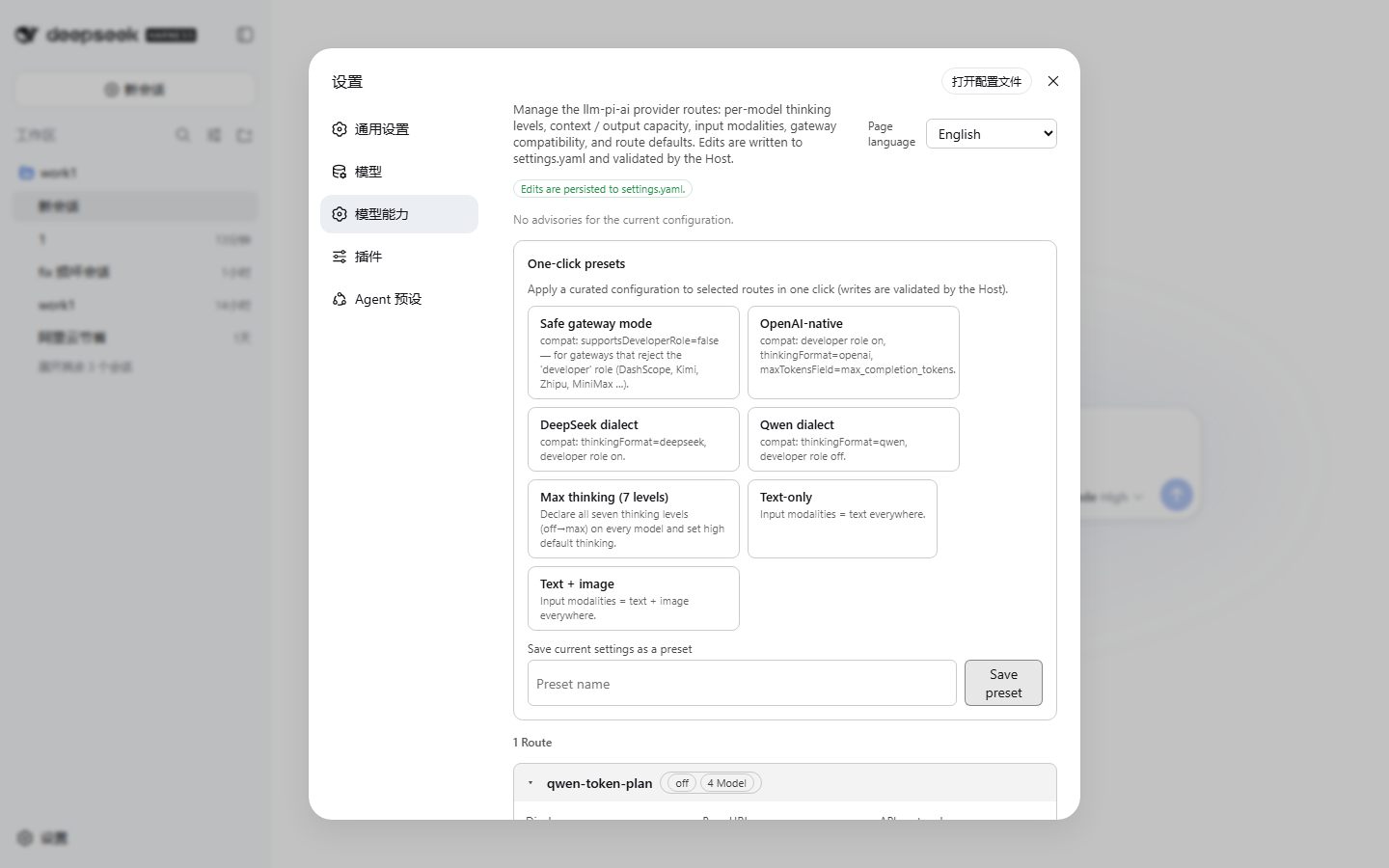Viewport: 1389px width, 868px height.
Task: Apply the Max thinking (7 levels) preset
Action: click(x=634, y=519)
